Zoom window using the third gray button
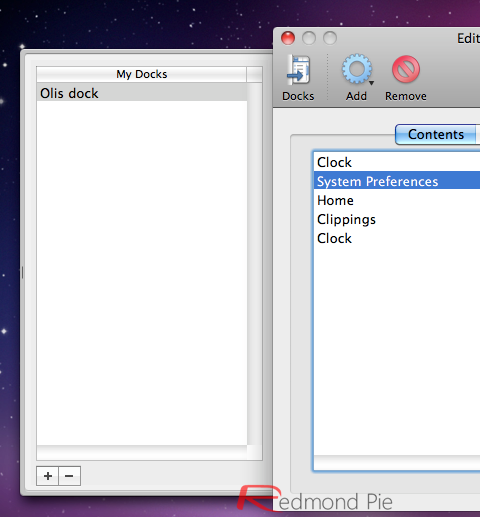Screen dimensions: 480x517 pos(330,38)
